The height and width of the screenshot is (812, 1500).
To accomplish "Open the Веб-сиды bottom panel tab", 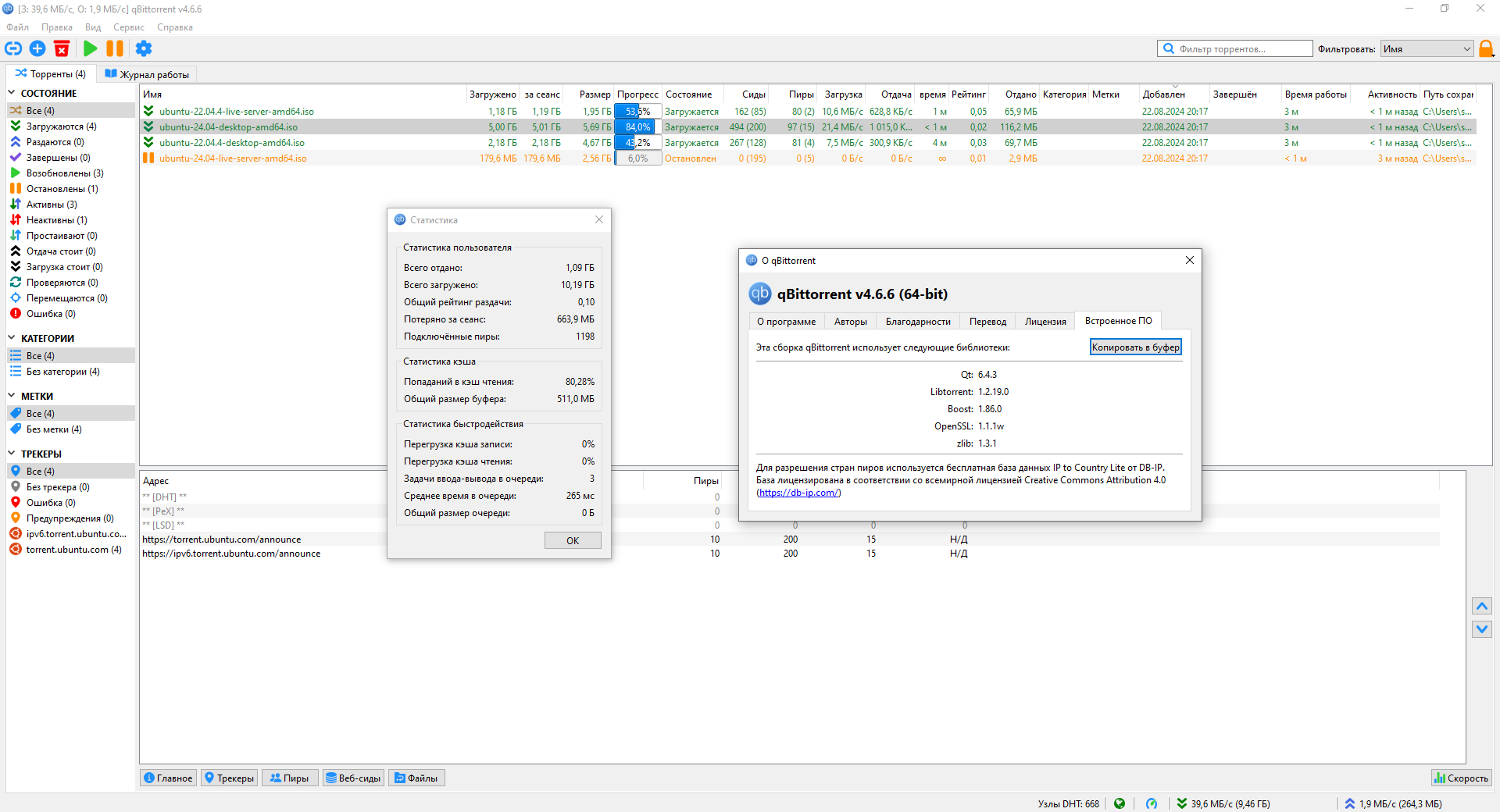I will 353,778.
